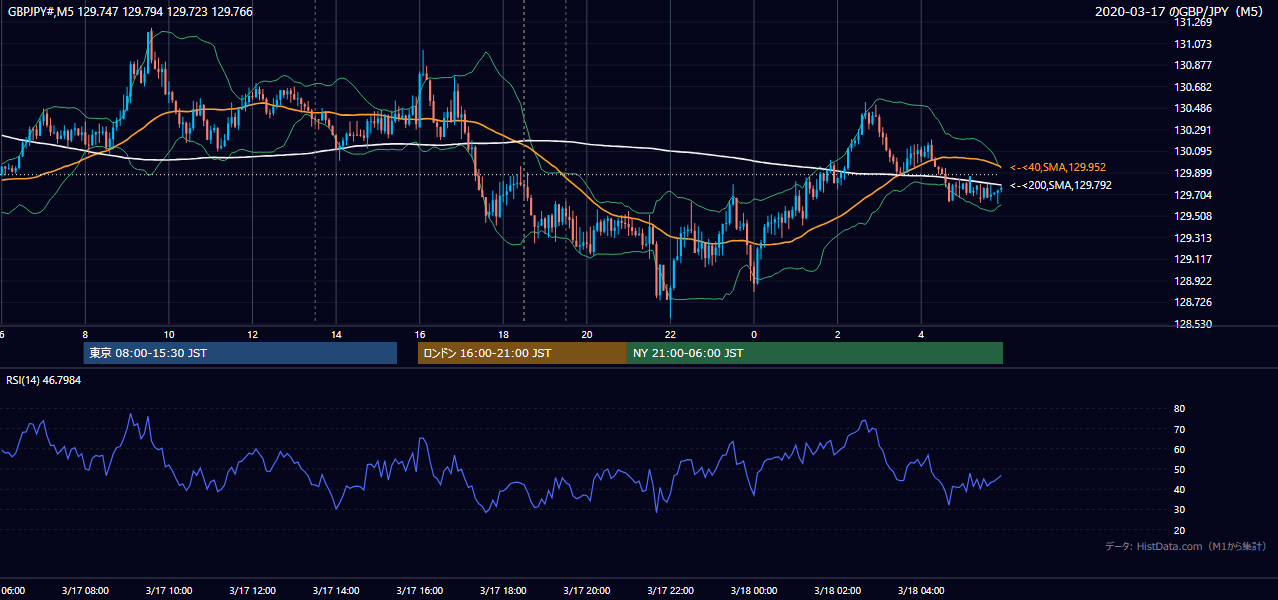Click the 3/17 14:00 bottom time label
This screenshot has width=1278, height=600.
(336, 590)
